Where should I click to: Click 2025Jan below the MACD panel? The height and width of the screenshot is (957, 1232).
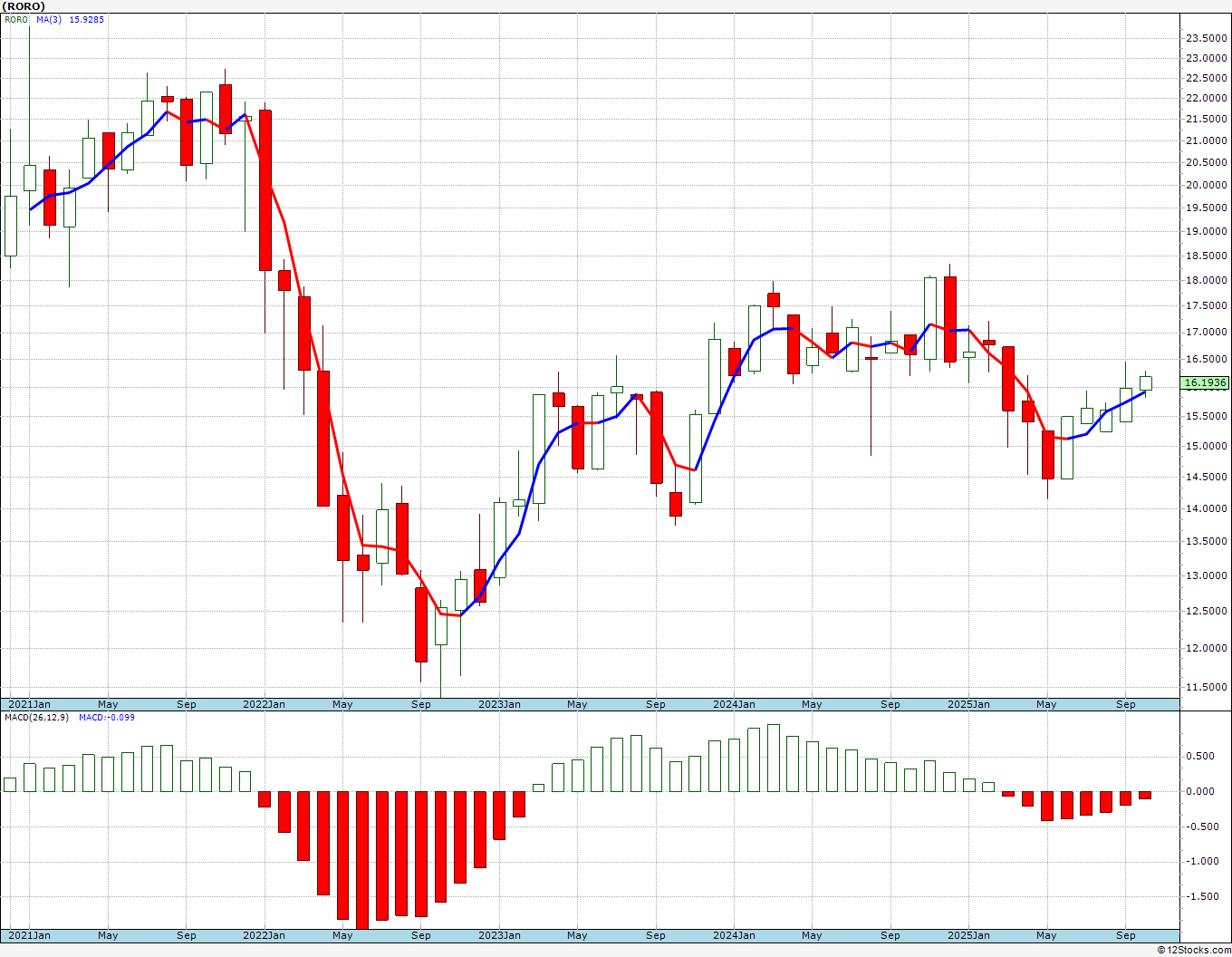pyautogui.click(x=968, y=935)
